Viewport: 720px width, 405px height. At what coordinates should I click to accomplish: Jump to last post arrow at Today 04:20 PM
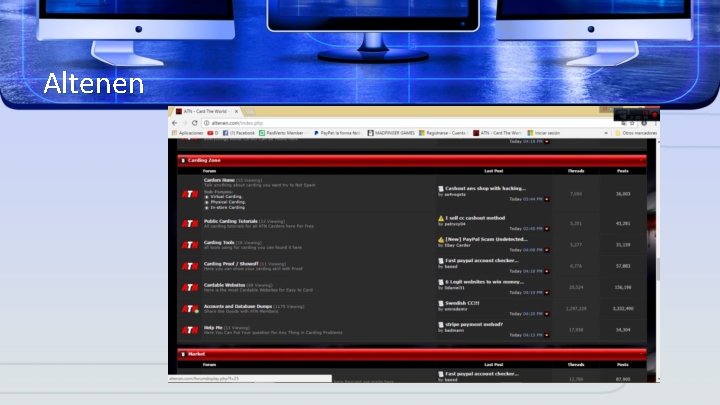point(546,314)
